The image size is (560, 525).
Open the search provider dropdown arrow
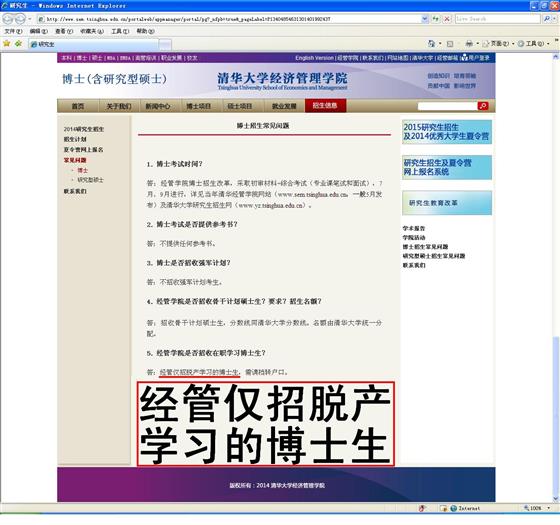pos(555,19)
